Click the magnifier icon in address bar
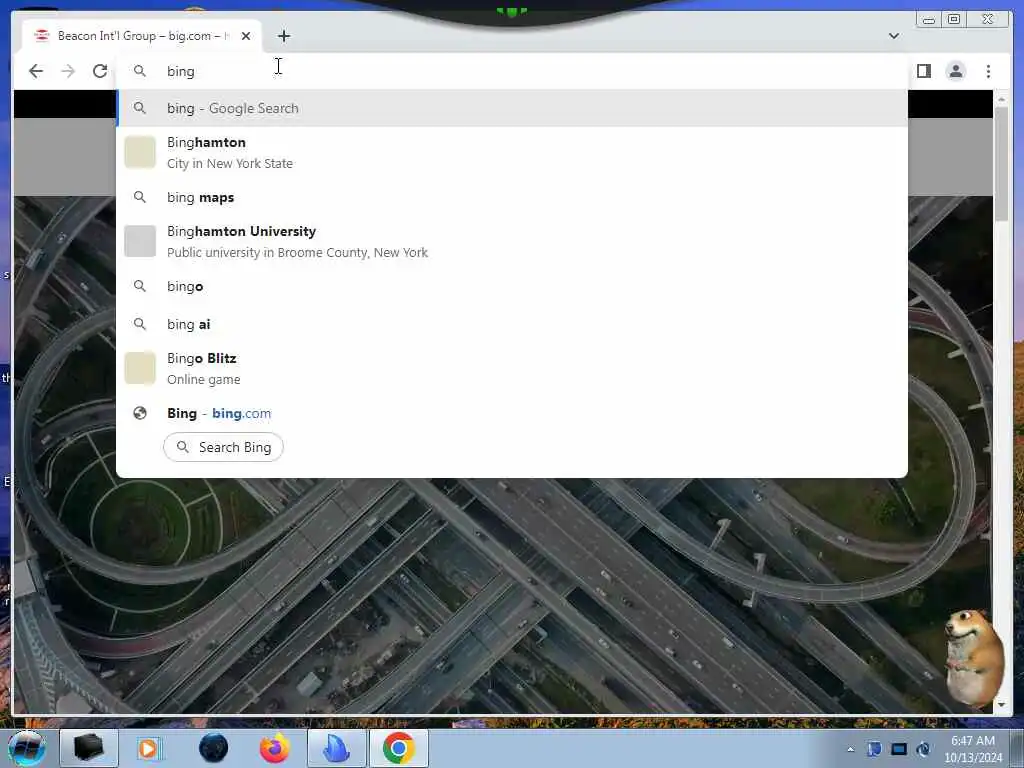 (x=140, y=71)
